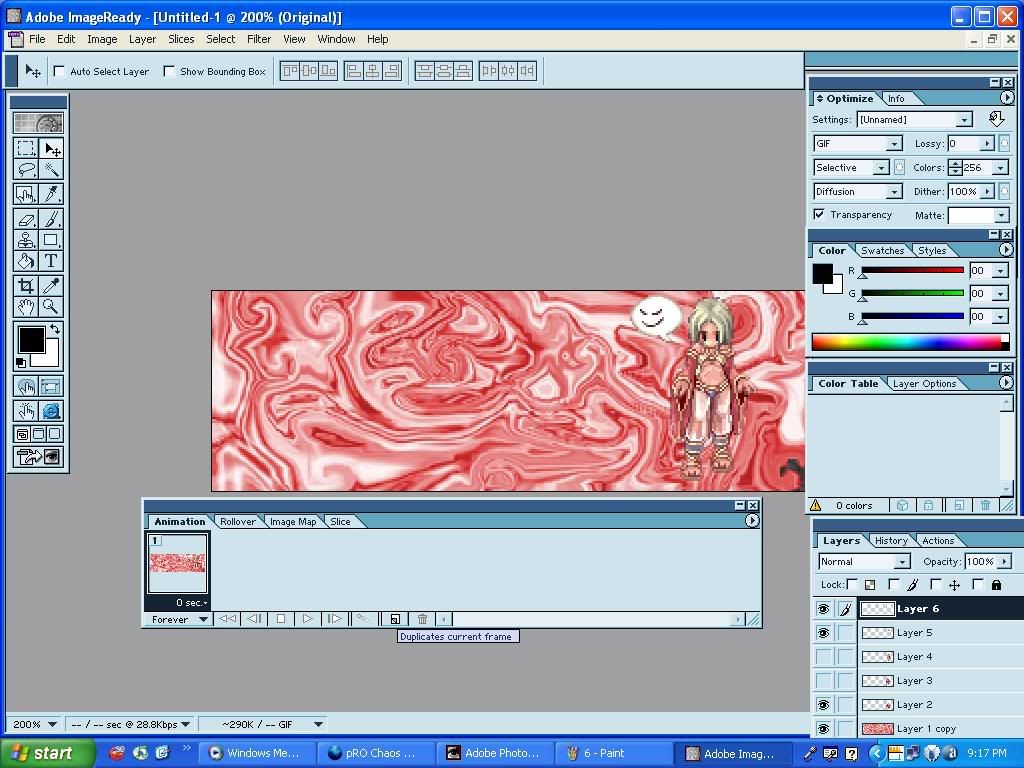
Task: Click the Preview in Internet Explorer icon
Action: coord(51,411)
